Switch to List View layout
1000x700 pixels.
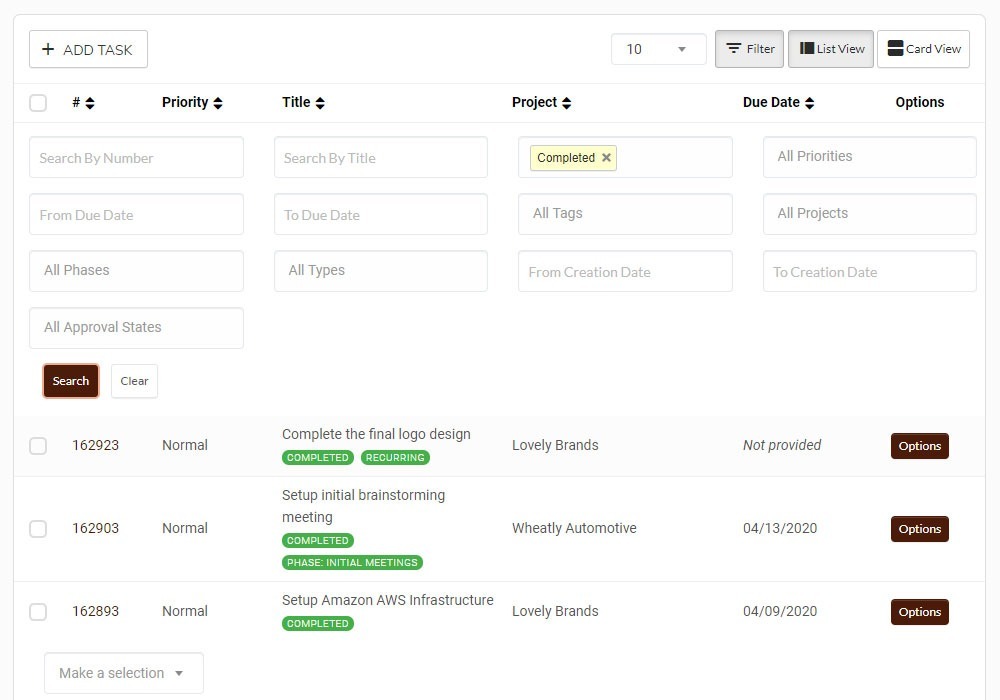point(831,49)
